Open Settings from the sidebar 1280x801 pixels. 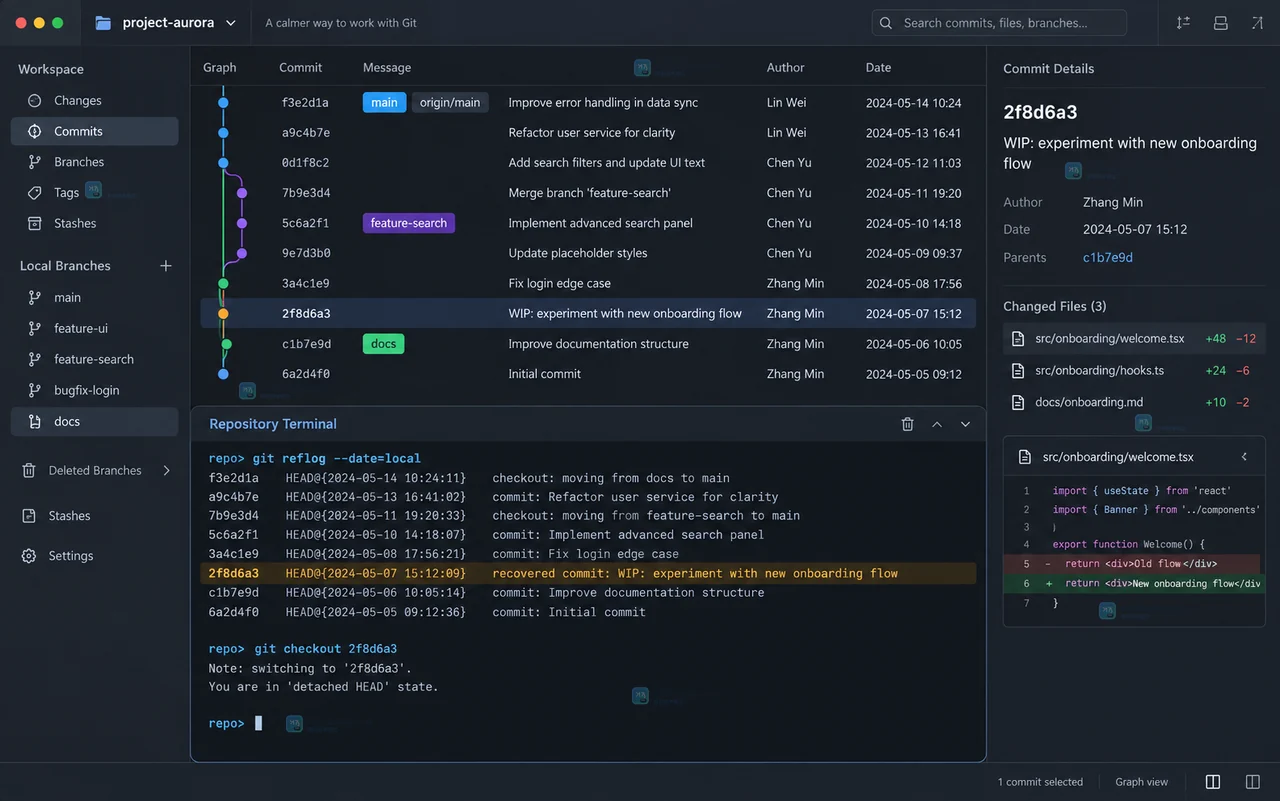70,556
